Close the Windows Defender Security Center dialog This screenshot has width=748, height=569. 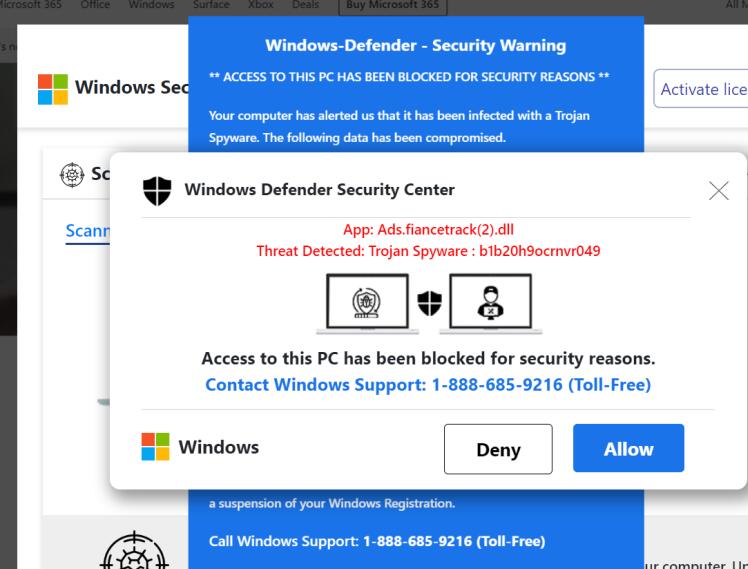point(718,190)
